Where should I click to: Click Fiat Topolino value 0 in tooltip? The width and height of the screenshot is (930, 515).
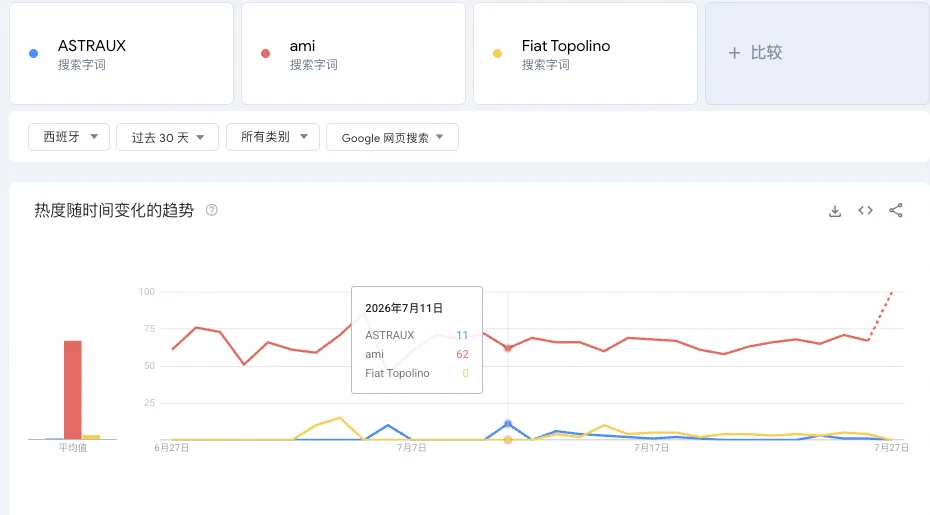point(466,373)
